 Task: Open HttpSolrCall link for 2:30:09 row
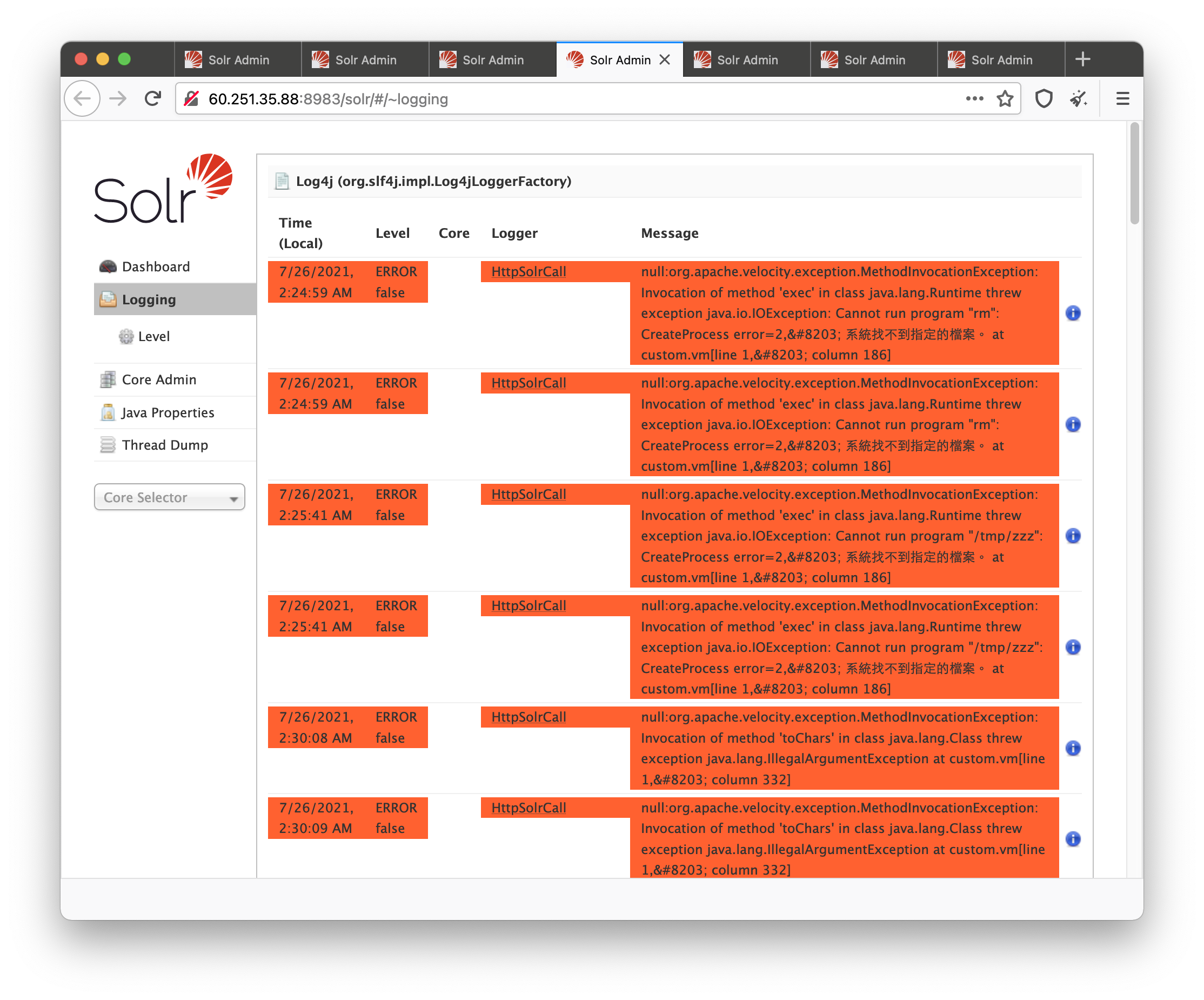click(x=528, y=808)
